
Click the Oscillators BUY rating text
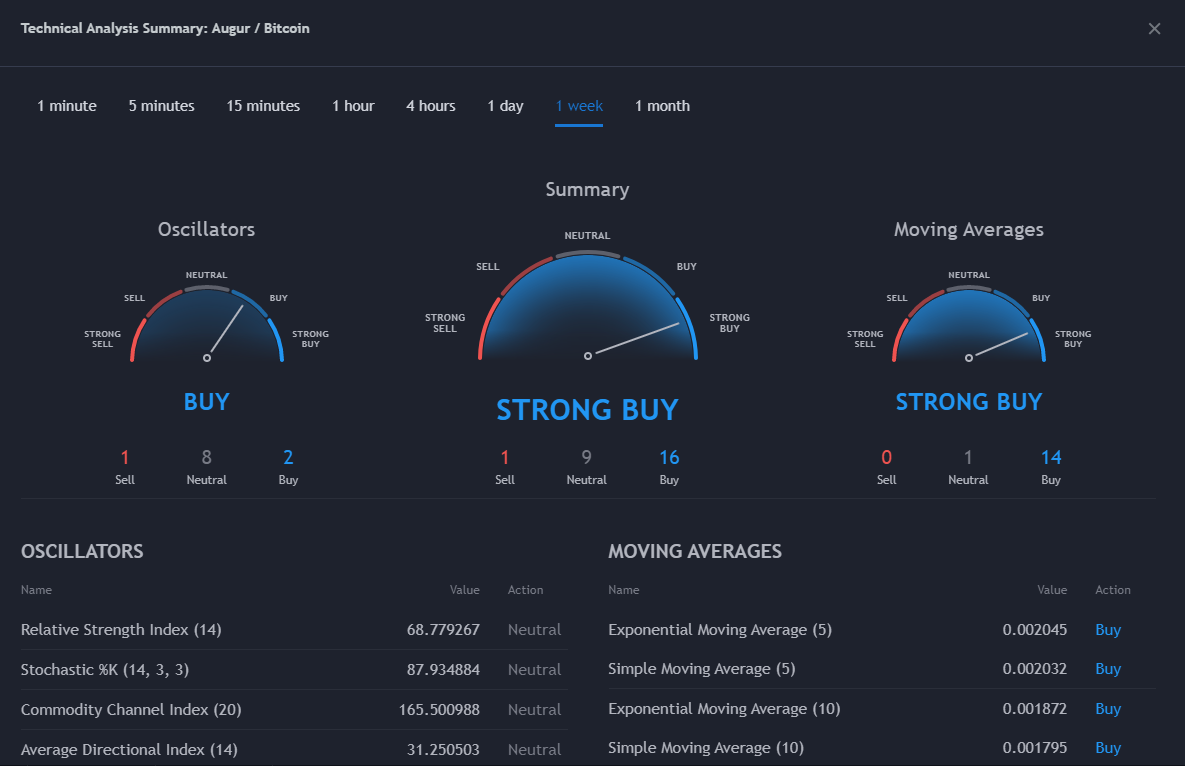click(x=206, y=402)
